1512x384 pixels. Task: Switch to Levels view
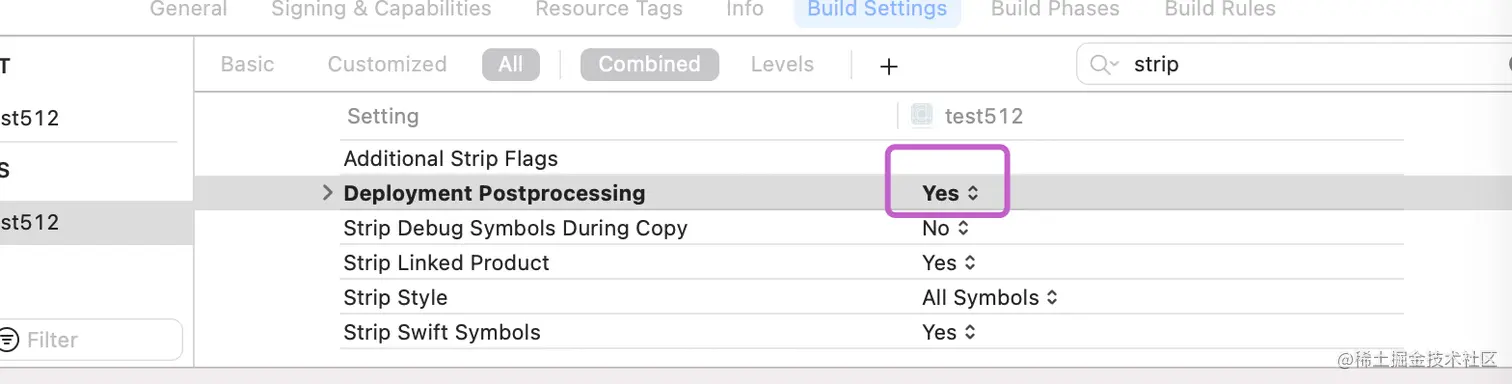(782, 64)
